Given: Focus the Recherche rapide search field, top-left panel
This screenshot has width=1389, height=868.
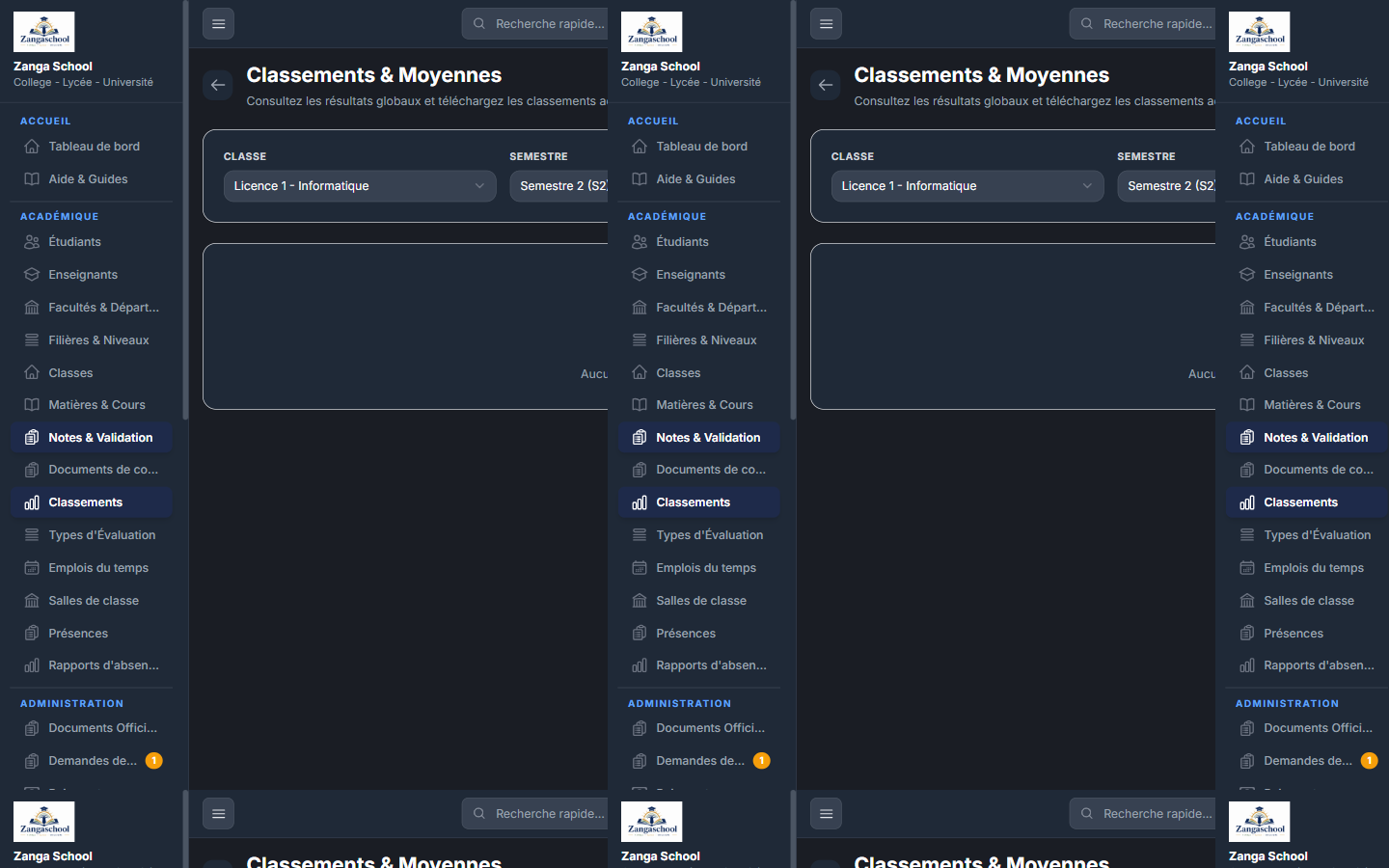Looking at the screenshot, I should pyautogui.click(x=535, y=24).
